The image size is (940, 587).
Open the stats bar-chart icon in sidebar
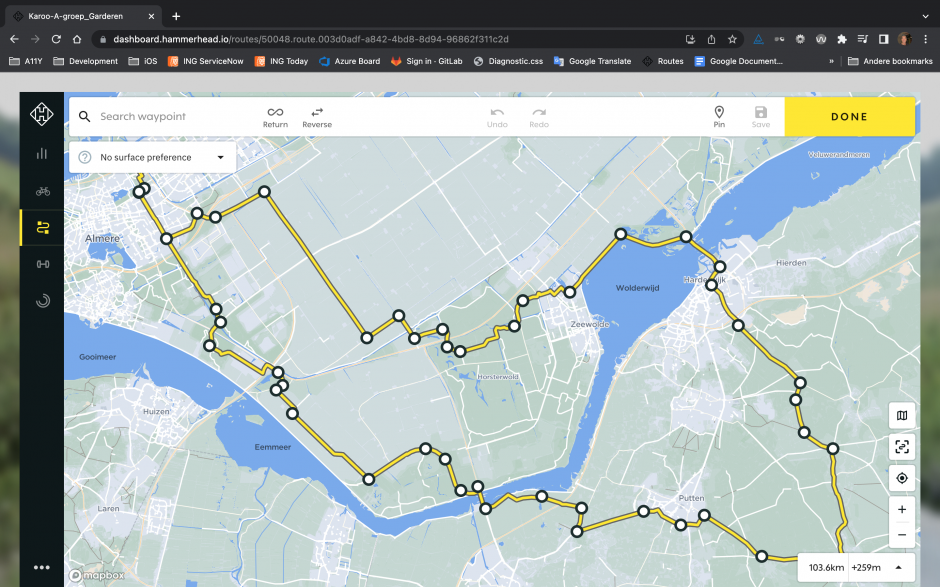[42, 153]
